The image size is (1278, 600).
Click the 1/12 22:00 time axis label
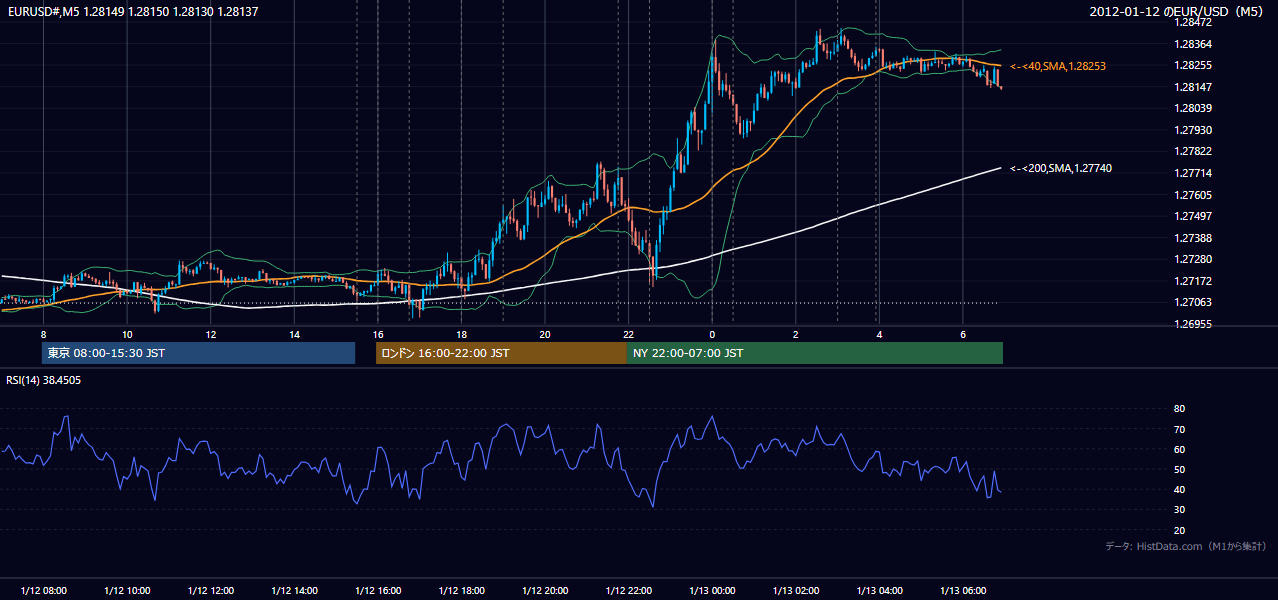(628, 591)
